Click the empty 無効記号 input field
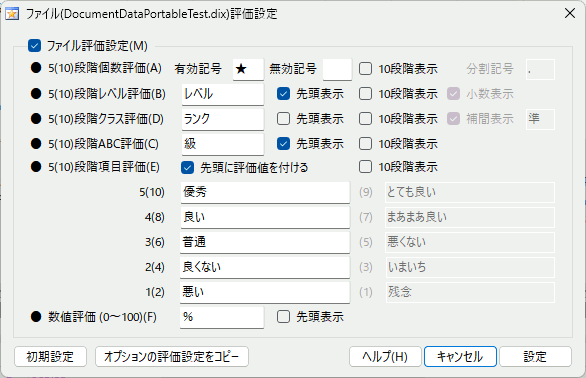 click(x=337, y=69)
